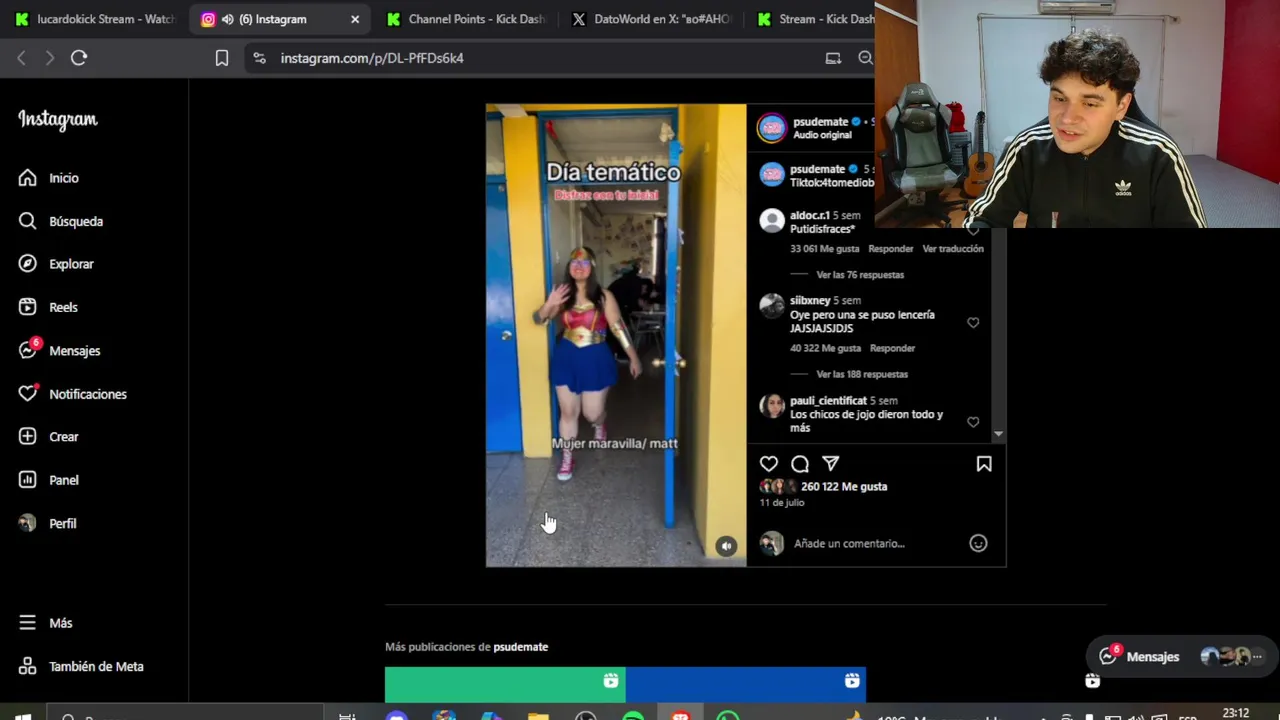
Task: Open Notificaciones in the sidebar
Action: click(x=73, y=394)
